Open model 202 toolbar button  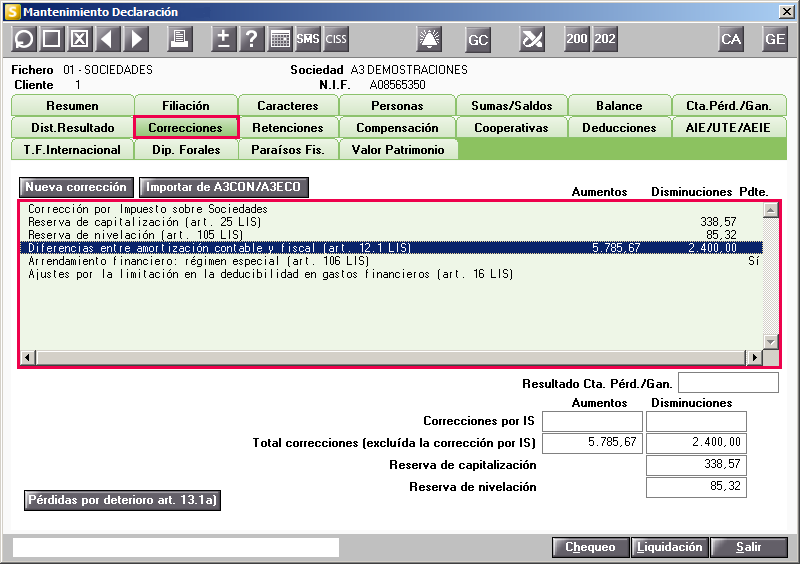[605, 39]
